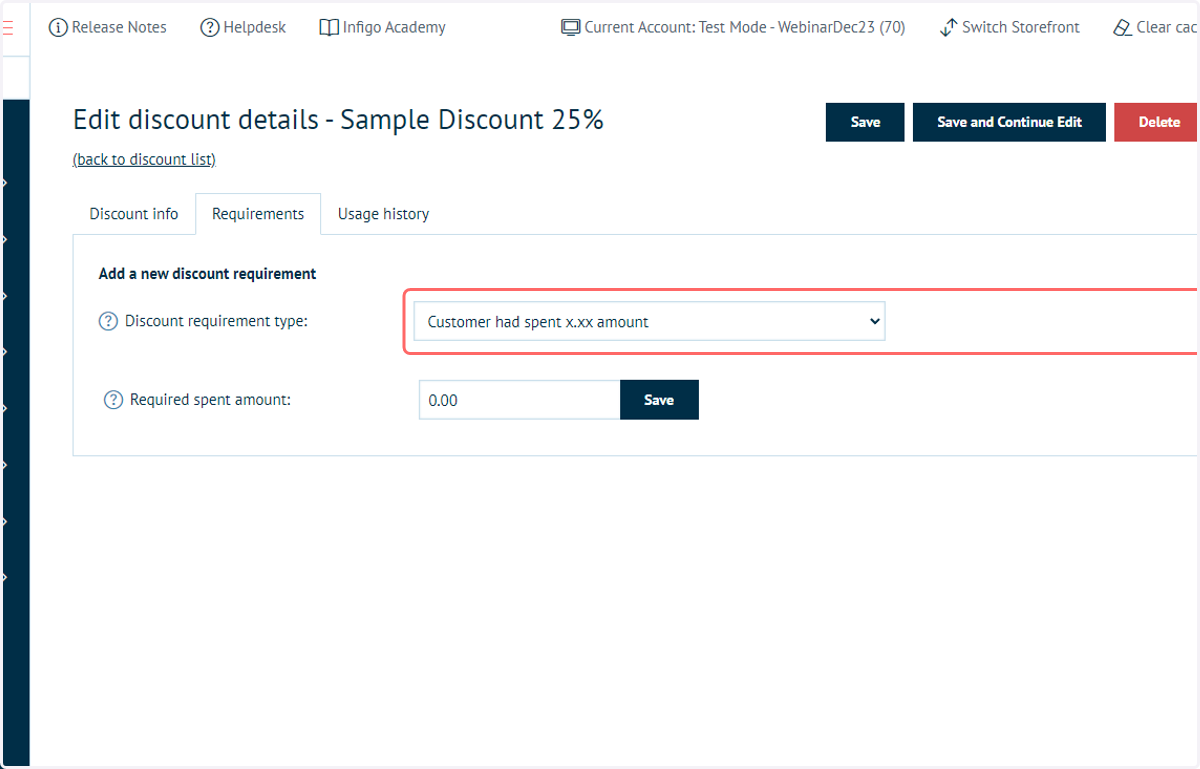Click 'Add a new discount requirement' text
This screenshot has width=1200, height=769.
click(x=207, y=274)
